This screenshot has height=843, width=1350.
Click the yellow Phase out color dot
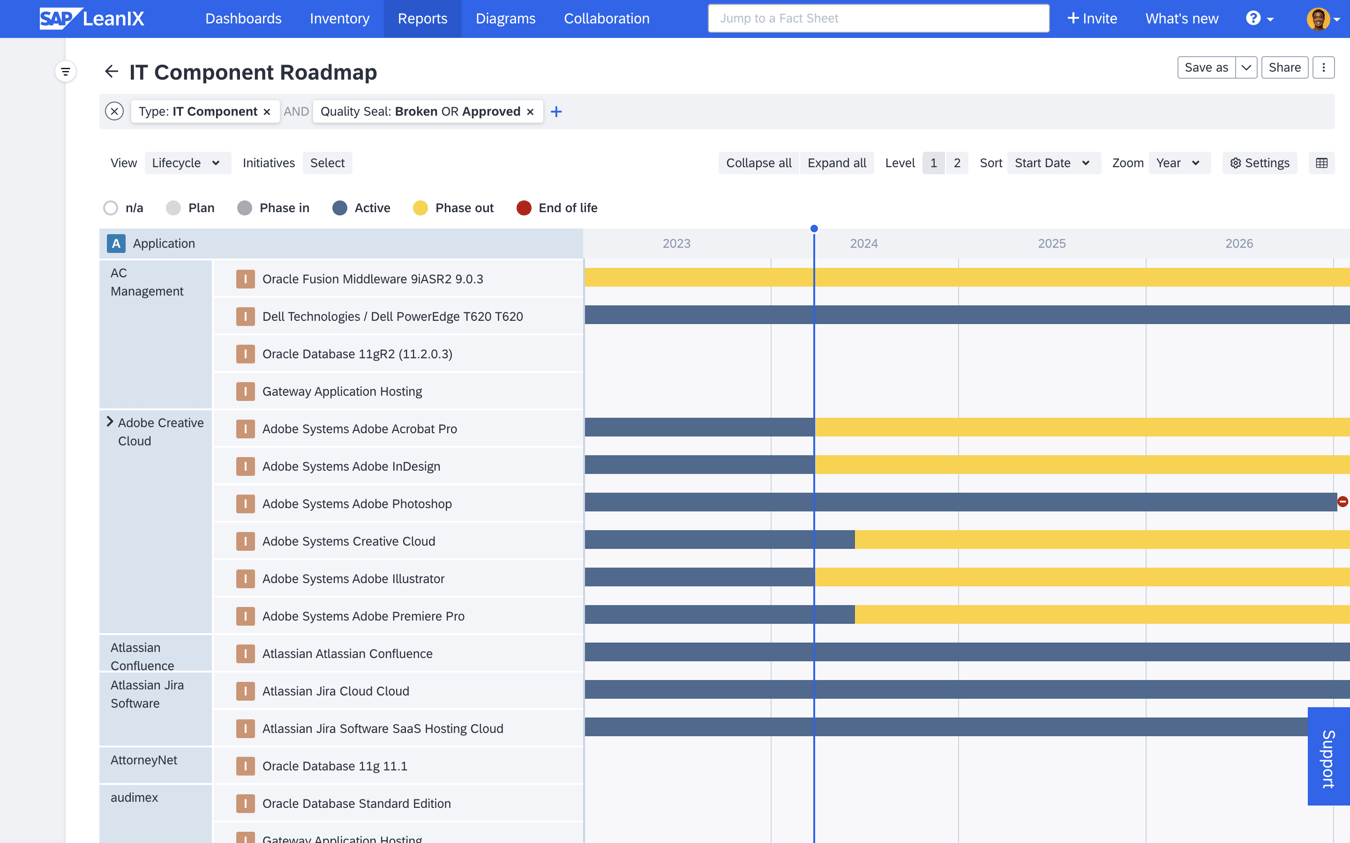(421, 207)
